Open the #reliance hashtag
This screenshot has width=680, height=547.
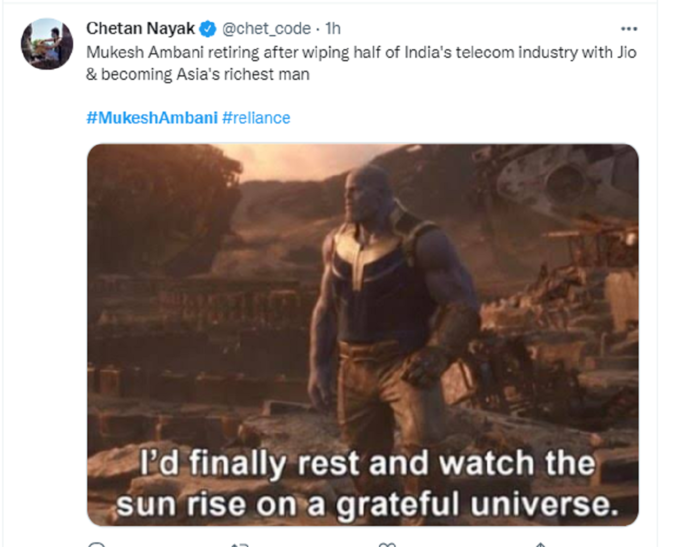pos(256,118)
